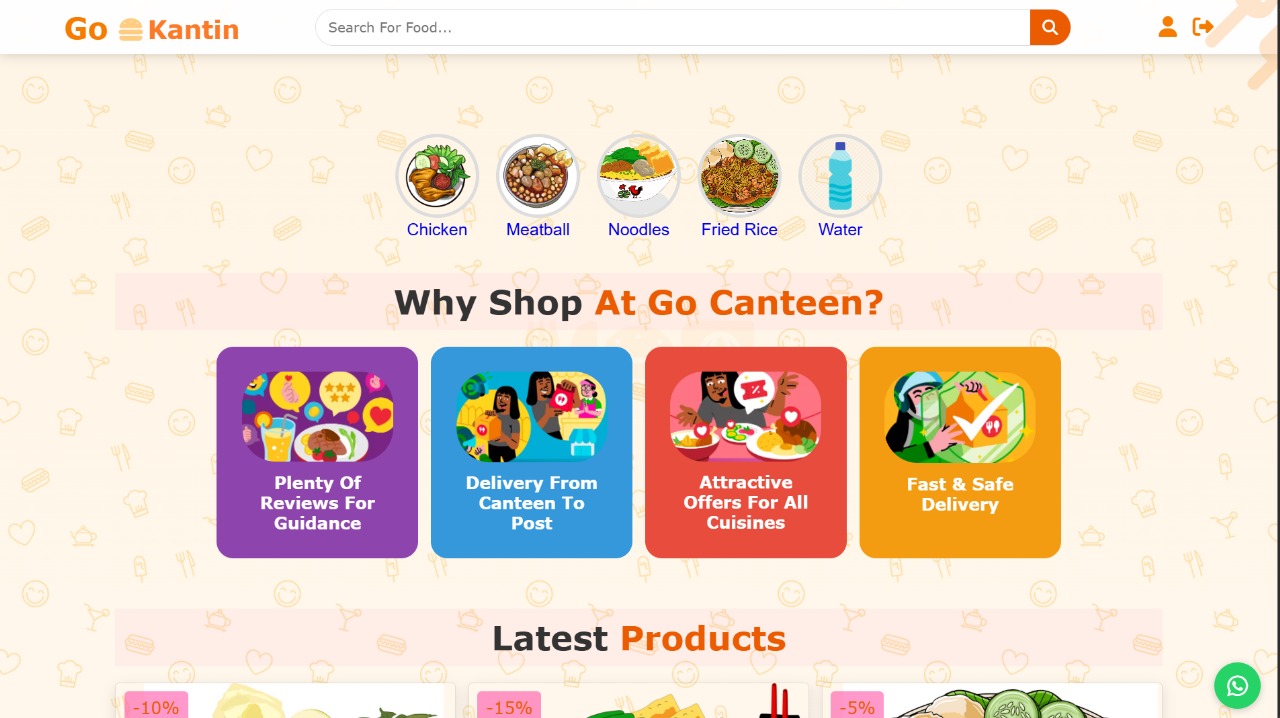This screenshot has height=718, width=1280.
Task: Click the orange search magnifier button
Action: (x=1050, y=27)
